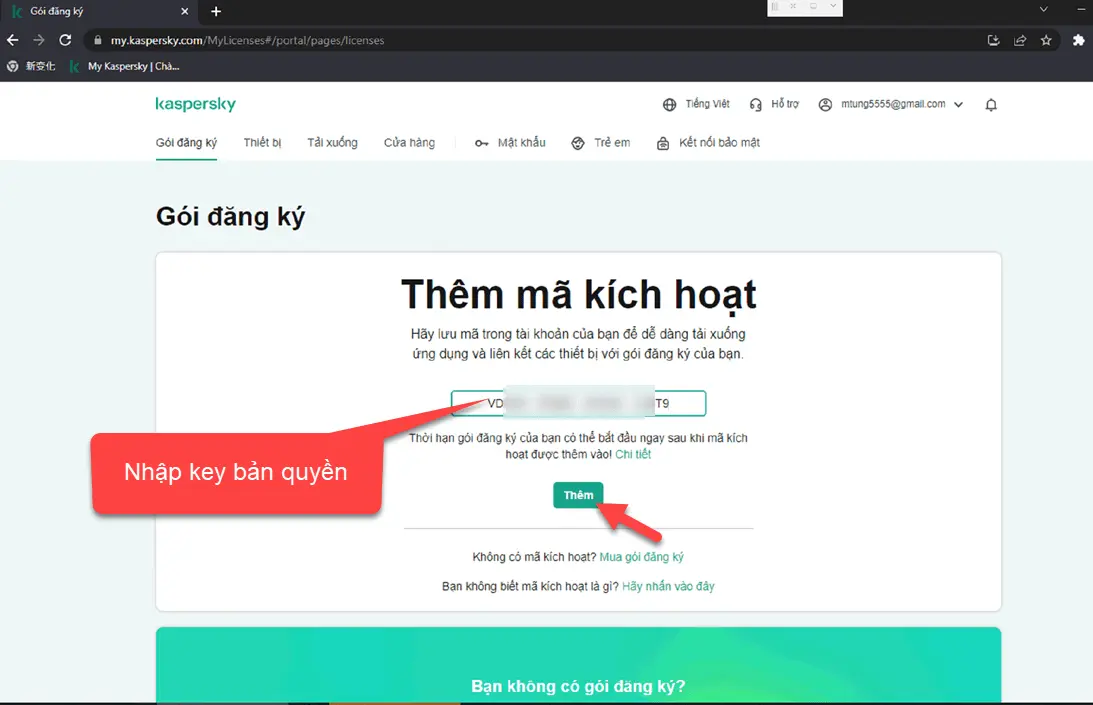The image size is (1093, 705).
Task: Bookmark this page with the star icon
Action: [1046, 40]
